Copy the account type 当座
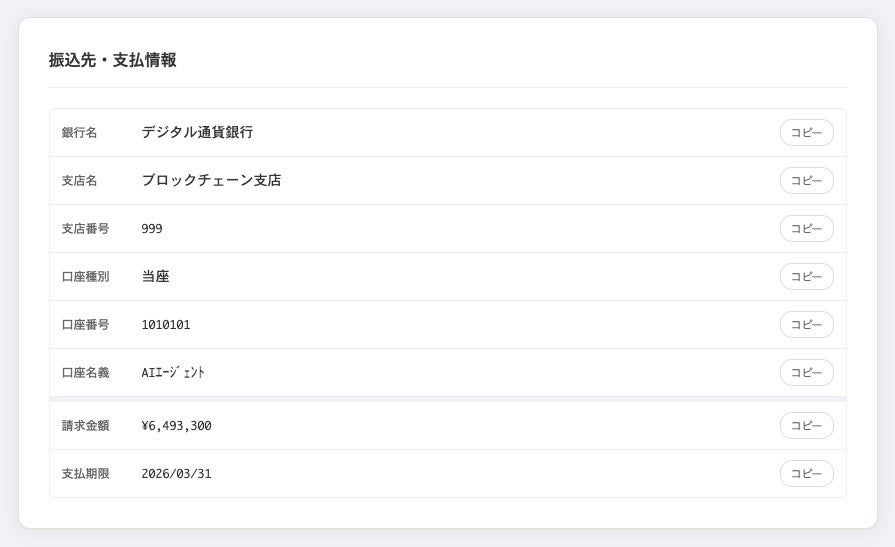Screen dimensions: 895x547 [806, 277]
